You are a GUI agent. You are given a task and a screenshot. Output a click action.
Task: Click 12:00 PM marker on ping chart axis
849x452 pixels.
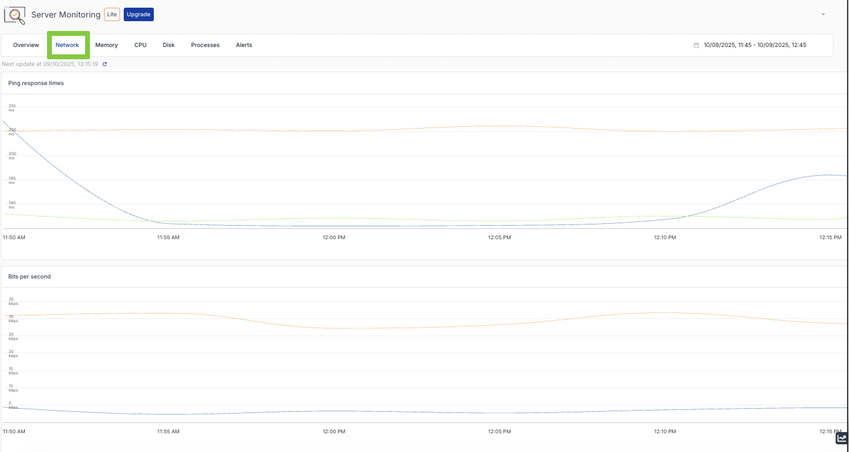[x=334, y=237]
